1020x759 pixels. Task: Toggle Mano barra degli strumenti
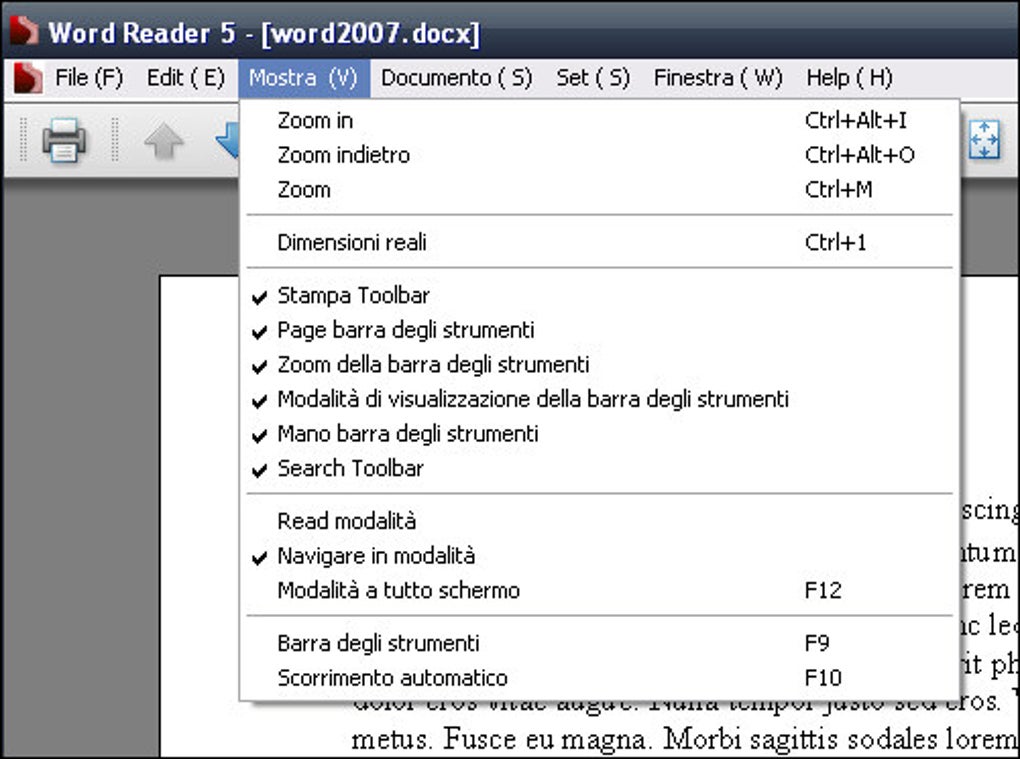tap(407, 434)
